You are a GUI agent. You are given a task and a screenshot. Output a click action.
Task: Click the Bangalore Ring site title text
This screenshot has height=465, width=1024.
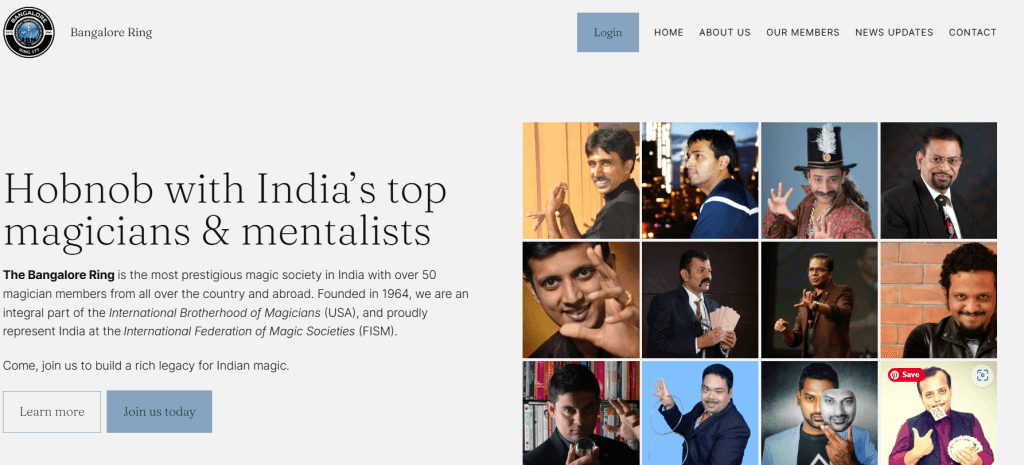point(111,33)
